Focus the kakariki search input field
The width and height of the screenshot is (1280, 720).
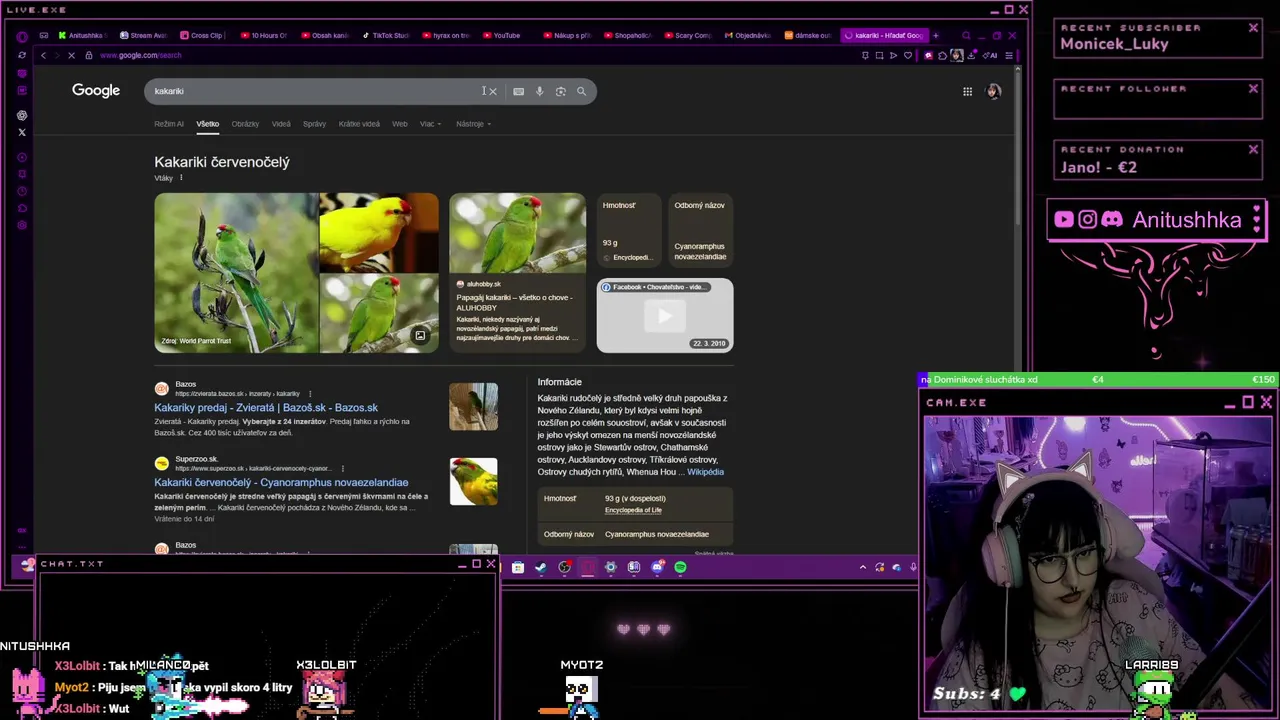click(x=315, y=91)
